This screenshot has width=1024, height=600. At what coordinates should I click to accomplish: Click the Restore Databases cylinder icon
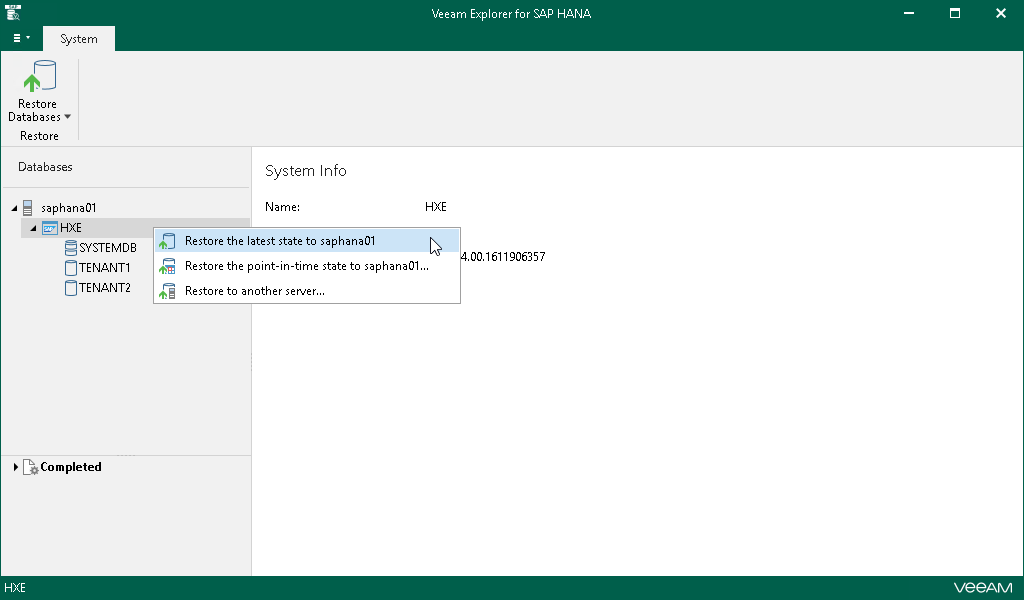pyautogui.click(x=39, y=76)
